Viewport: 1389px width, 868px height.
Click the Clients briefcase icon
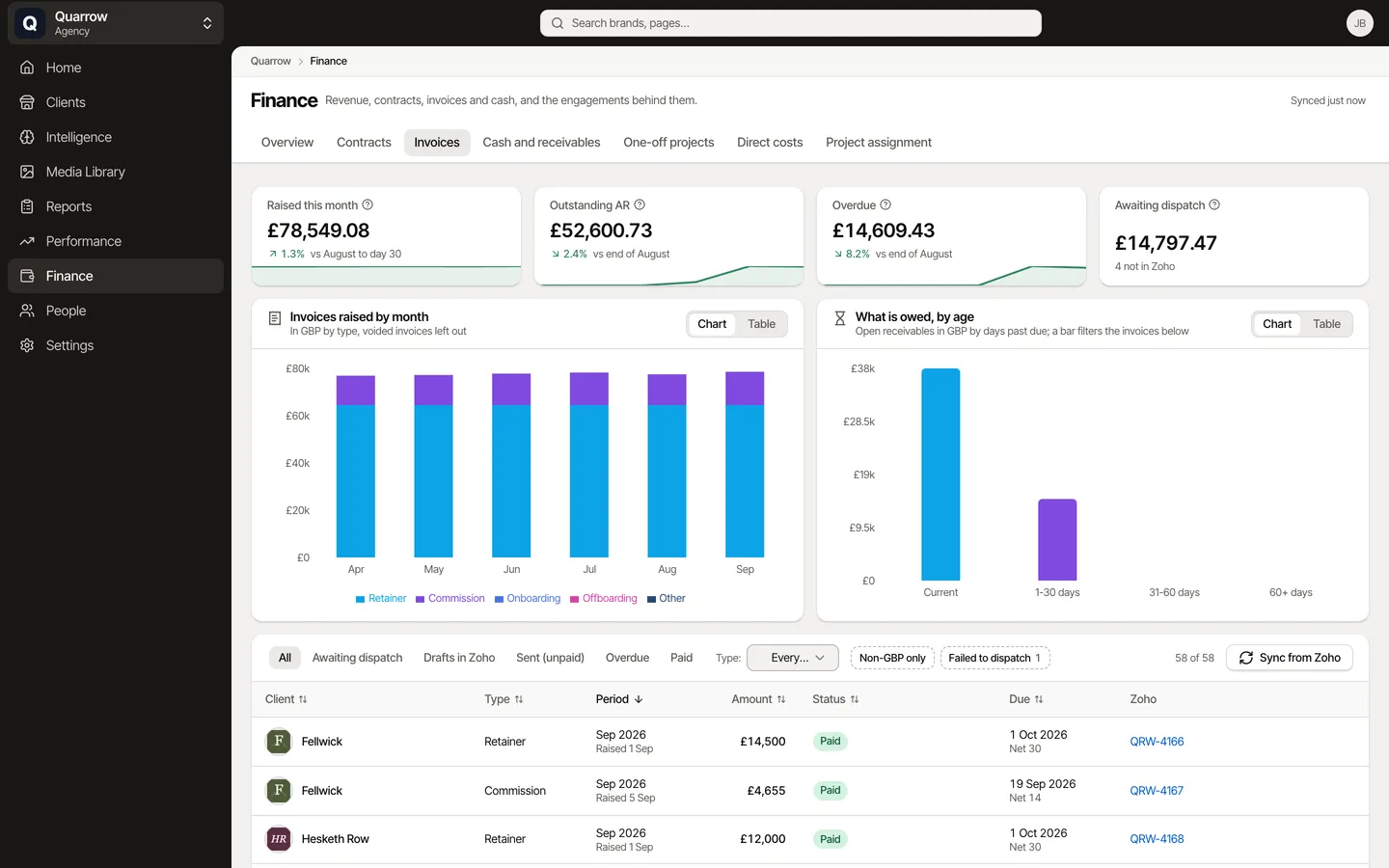[x=27, y=102]
